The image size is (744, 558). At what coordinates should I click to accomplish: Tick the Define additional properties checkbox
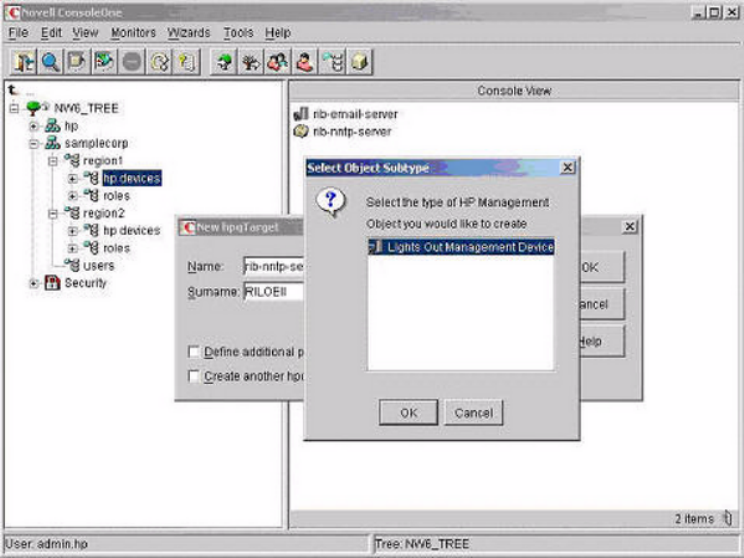click(x=194, y=352)
